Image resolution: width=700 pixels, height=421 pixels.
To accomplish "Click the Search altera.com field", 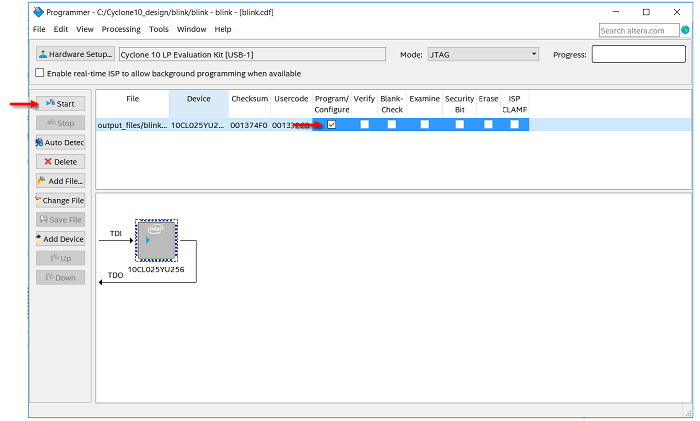I will point(639,30).
